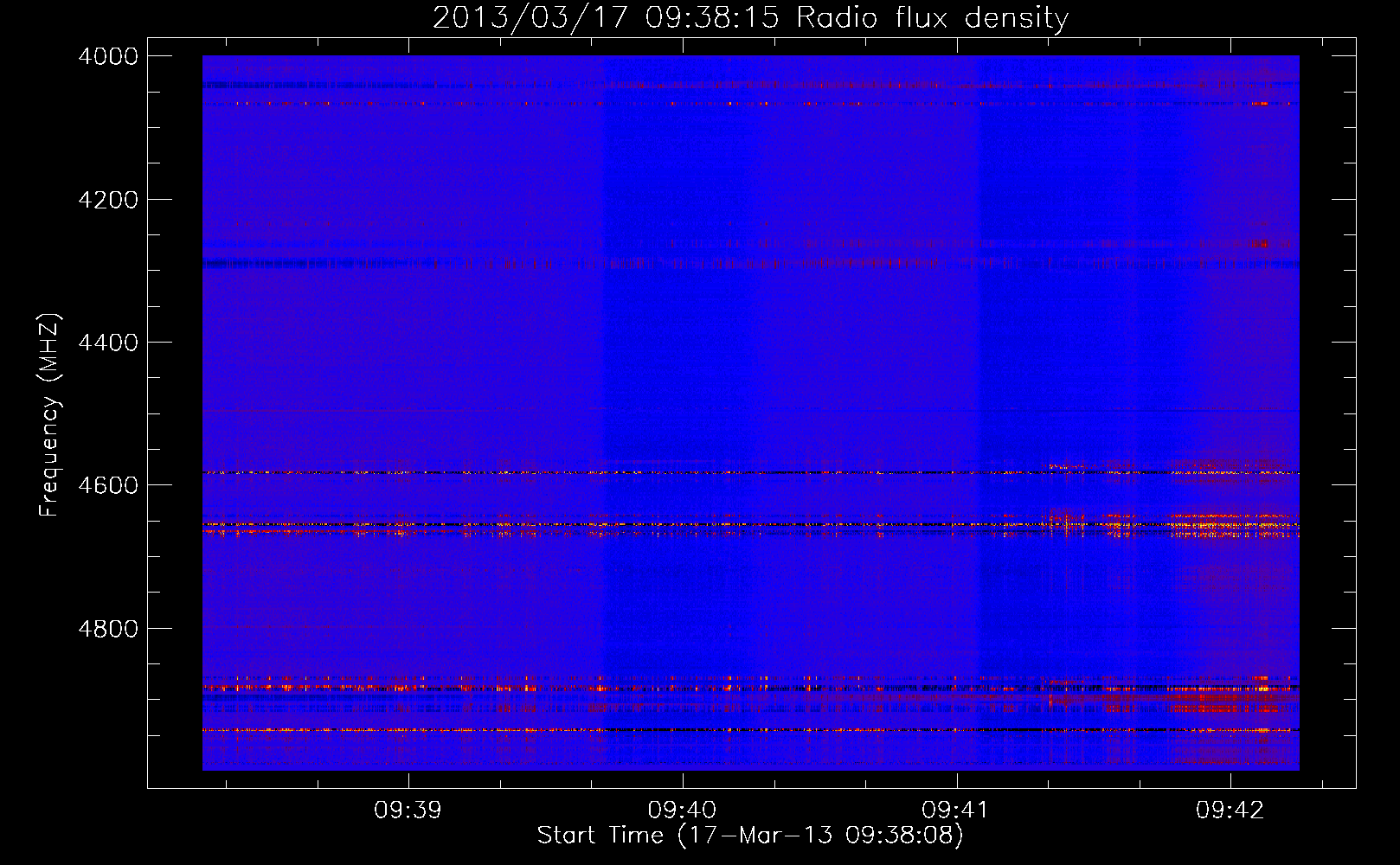Viewport: 1400px width, 865px height.
Task: Click the "Start Time (17-Mar-13 09:38:08)" axis title
Action: (x=750, y=836)
